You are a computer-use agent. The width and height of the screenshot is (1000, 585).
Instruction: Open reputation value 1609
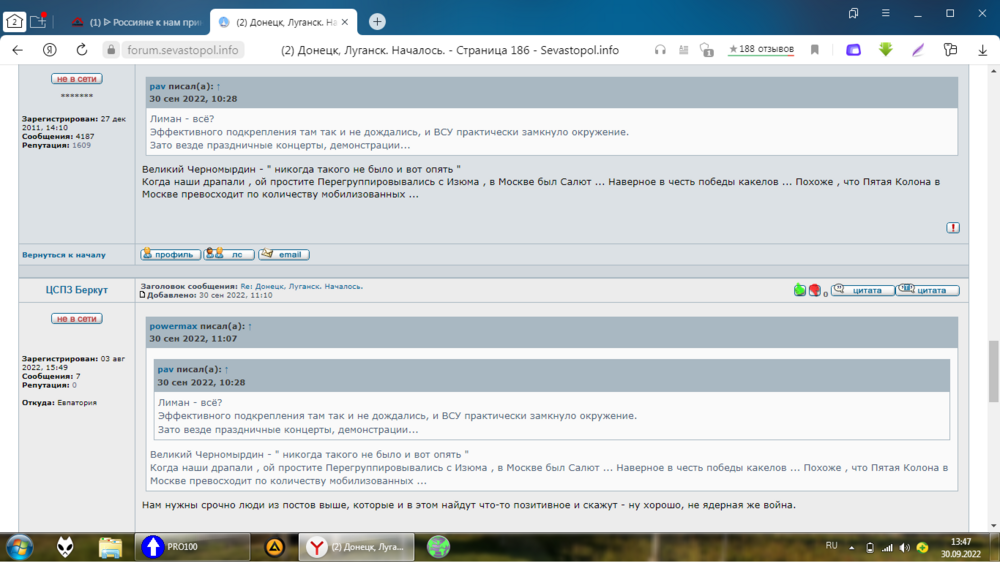[x=81, y=145]
